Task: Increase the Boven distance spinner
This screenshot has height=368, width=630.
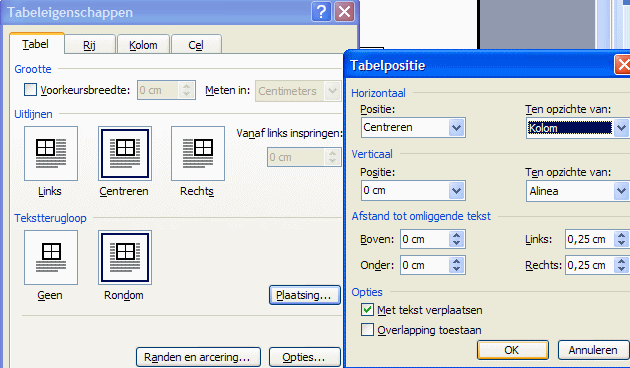Action: (x=456, y=235)
